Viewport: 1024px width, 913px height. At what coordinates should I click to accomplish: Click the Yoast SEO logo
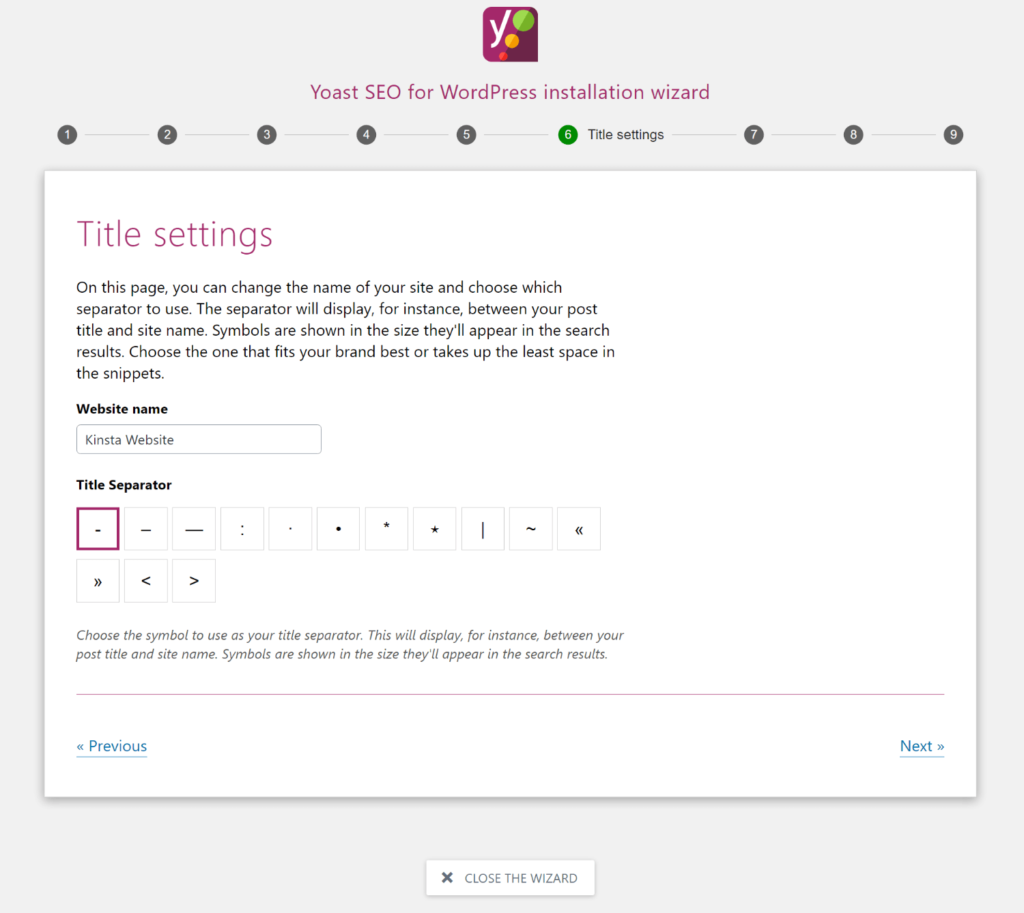coord(510,33)
